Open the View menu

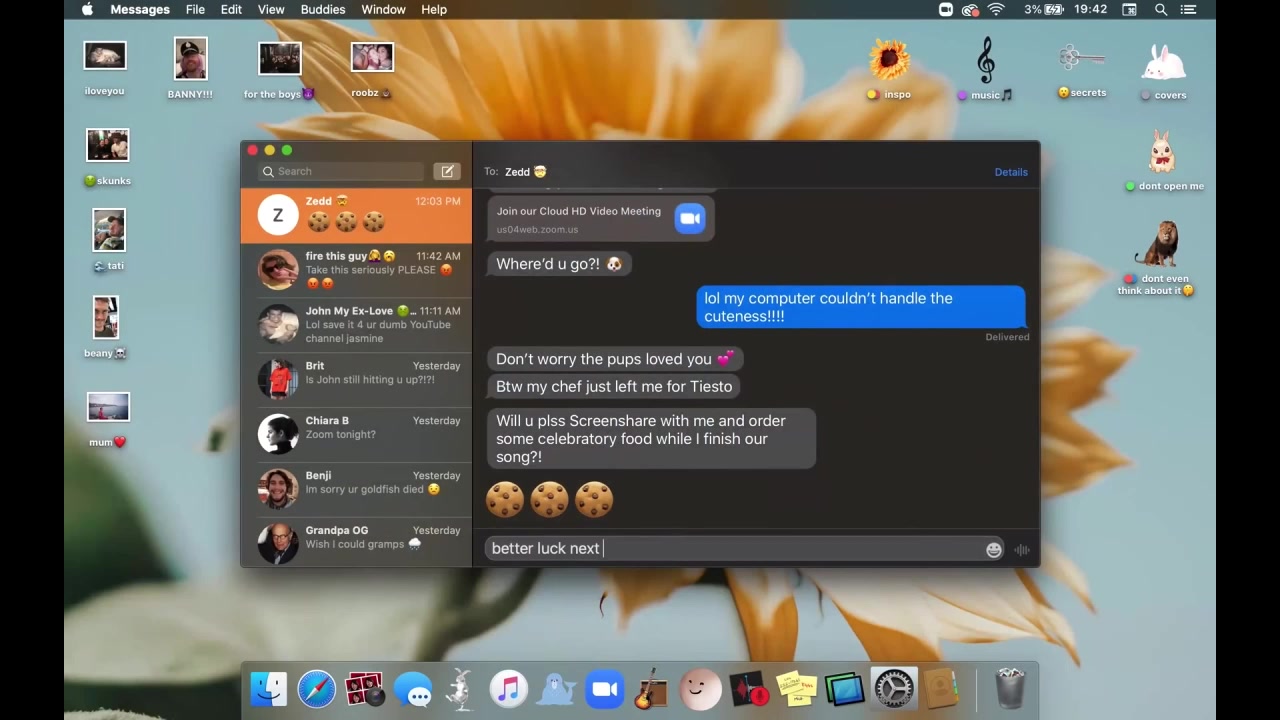(x=271, y=9)
